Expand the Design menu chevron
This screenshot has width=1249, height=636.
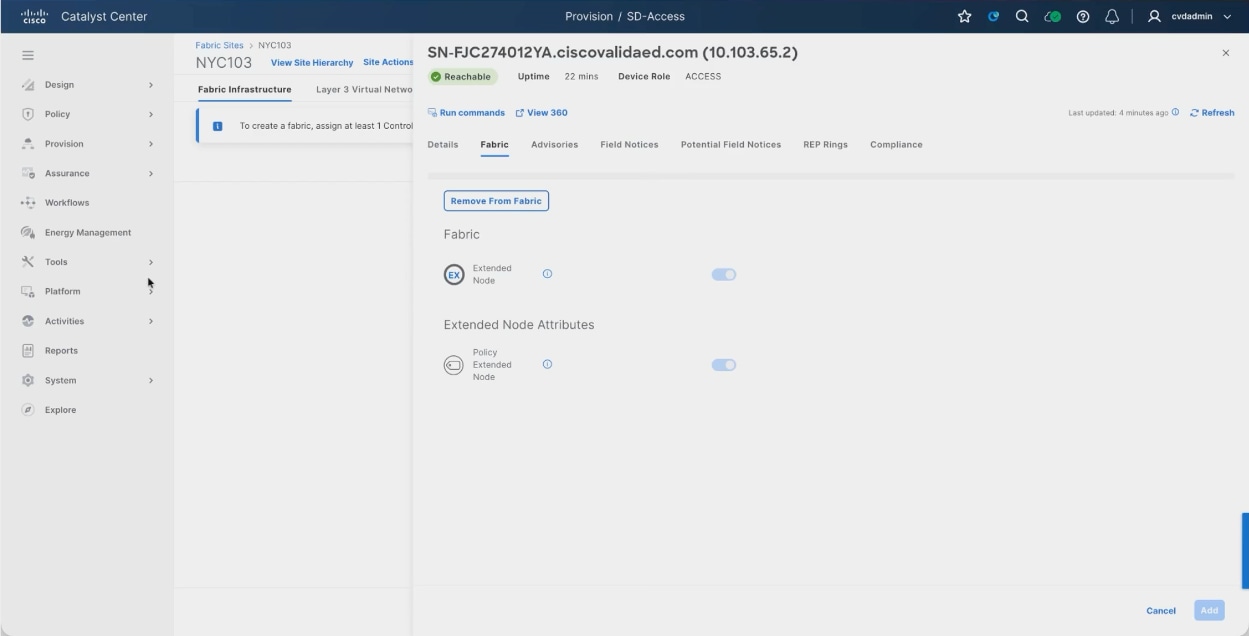(151, 85)
